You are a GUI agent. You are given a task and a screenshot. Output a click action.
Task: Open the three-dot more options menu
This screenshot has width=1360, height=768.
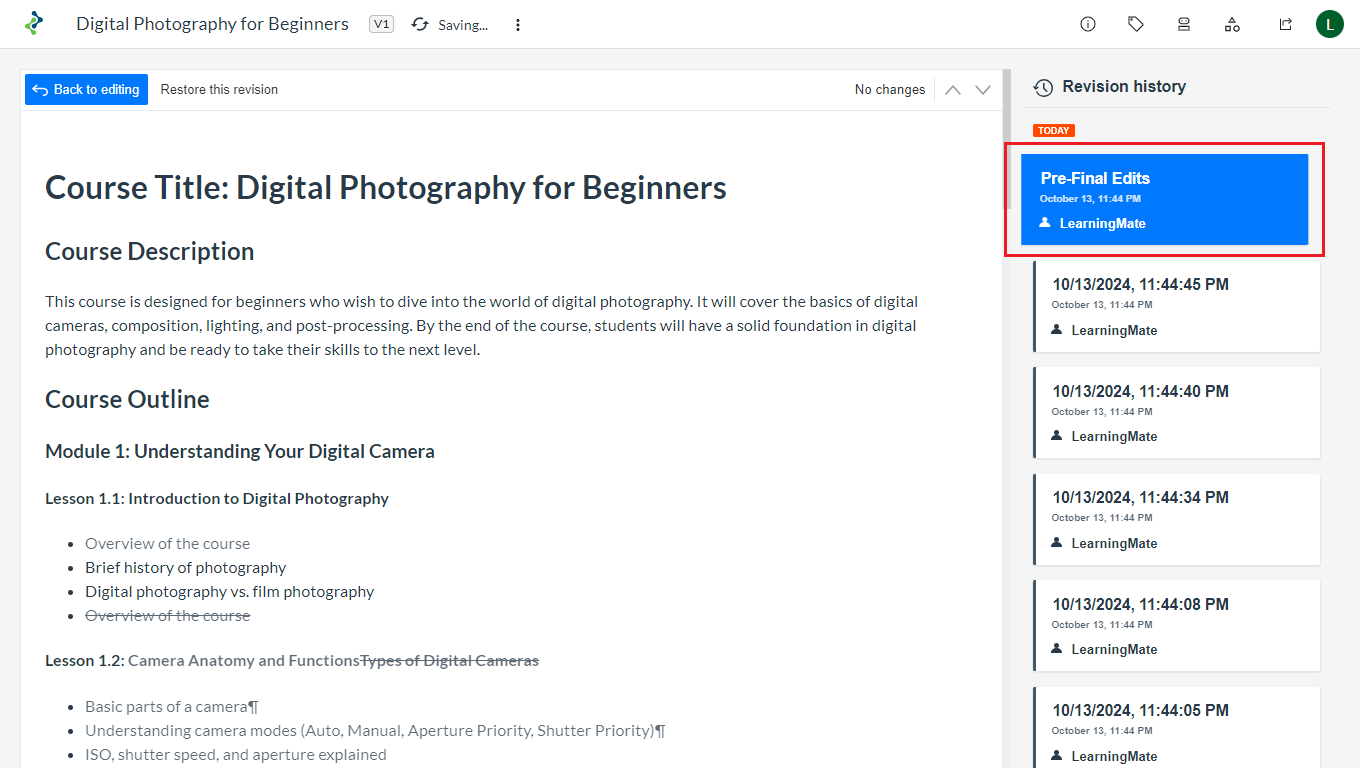coord(518,24)
